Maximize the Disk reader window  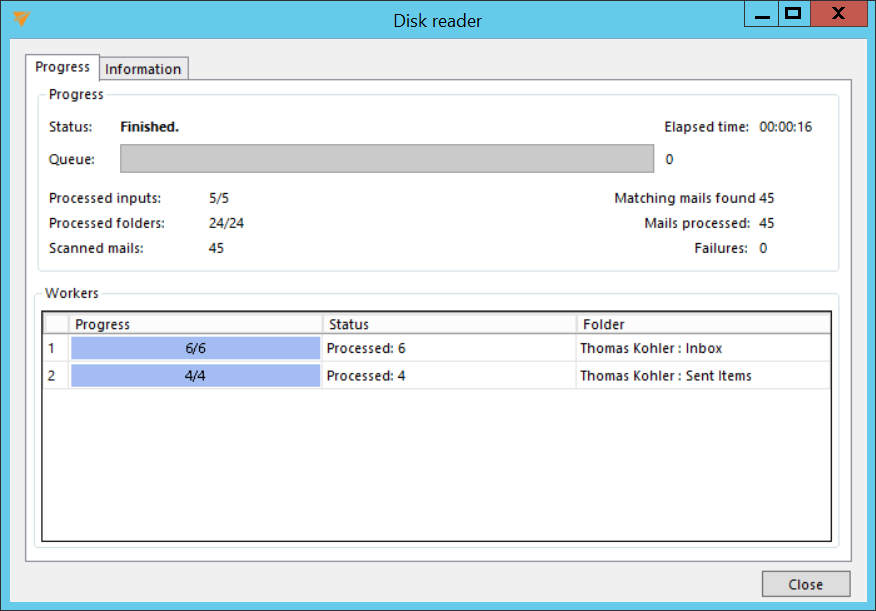tap(794, 15)
